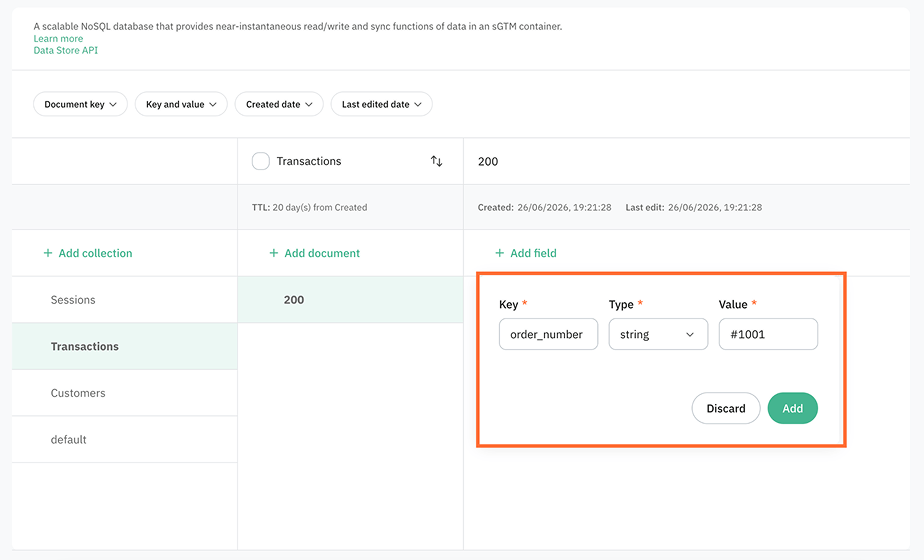Focus the Key input containing order_number
This screenshot has width=924, height=560.
(549, 334)
